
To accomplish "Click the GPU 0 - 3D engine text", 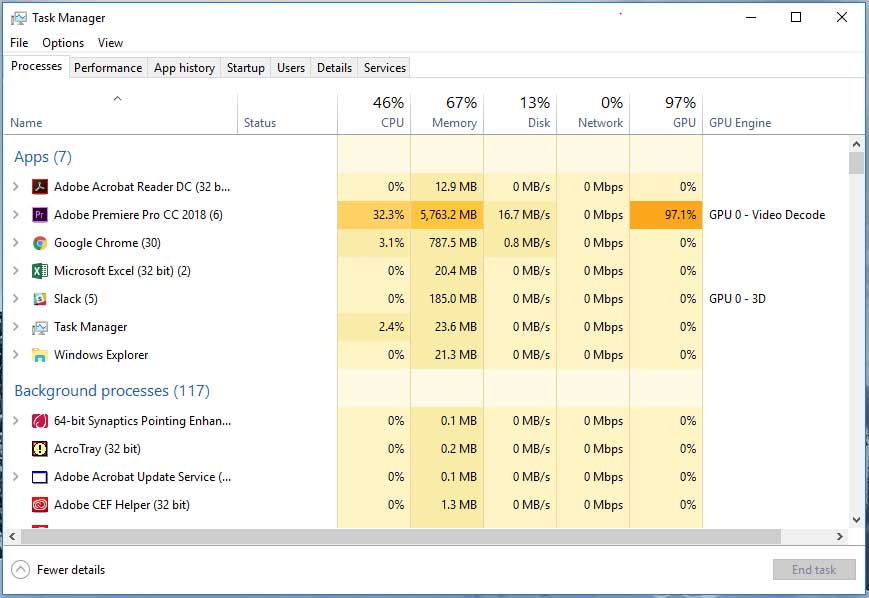I will (737, 299).
